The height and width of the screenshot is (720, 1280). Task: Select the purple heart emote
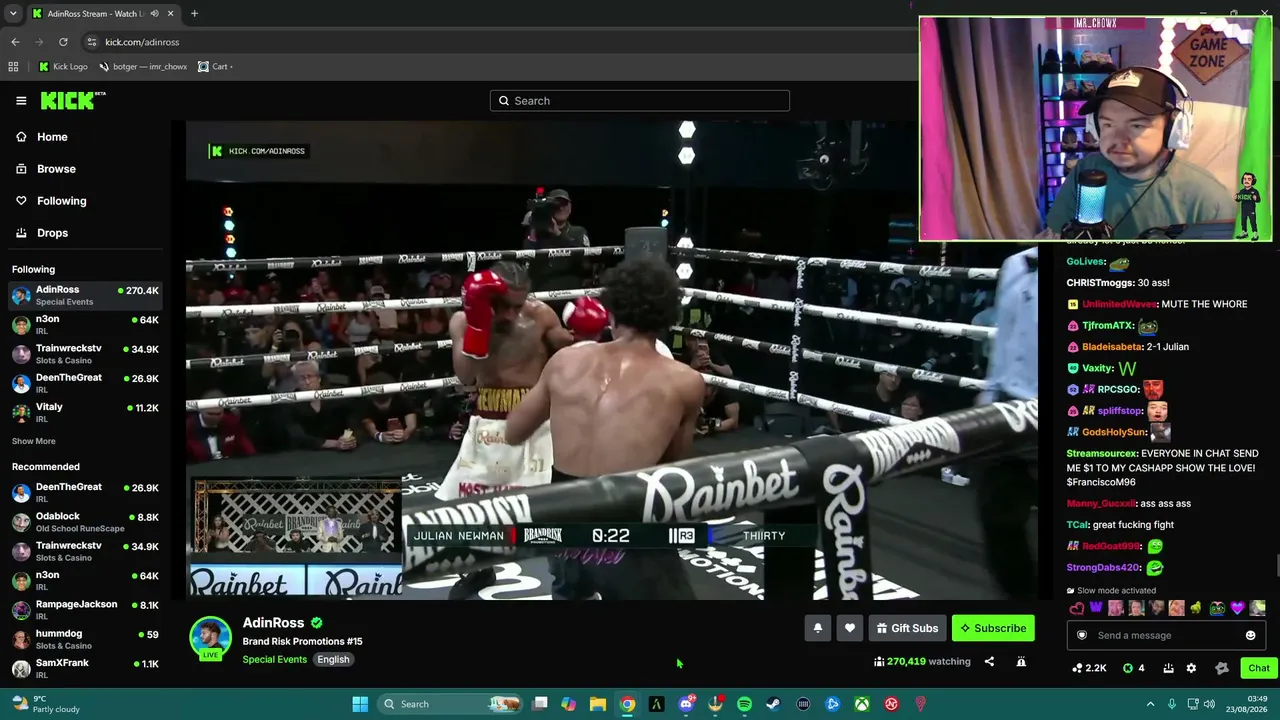(1237, 608)
